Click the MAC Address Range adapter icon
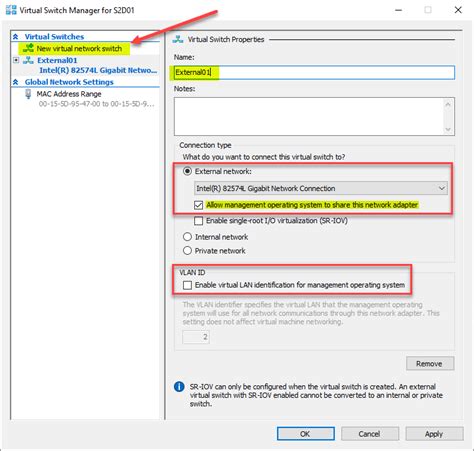This screenshot has width=474, height=451. [x=28, y=94]
